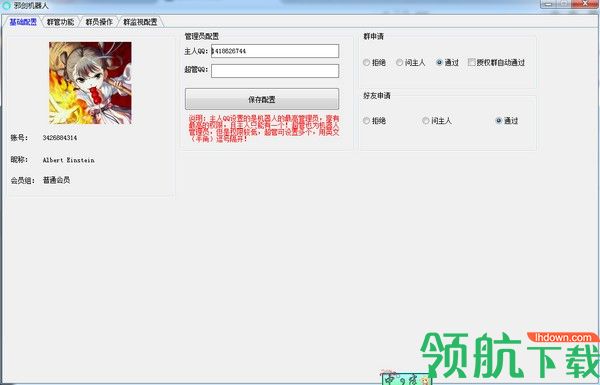Click the 主人QQ input field
The height and width of the screenshot is (385, 600).
coord(275,51)
